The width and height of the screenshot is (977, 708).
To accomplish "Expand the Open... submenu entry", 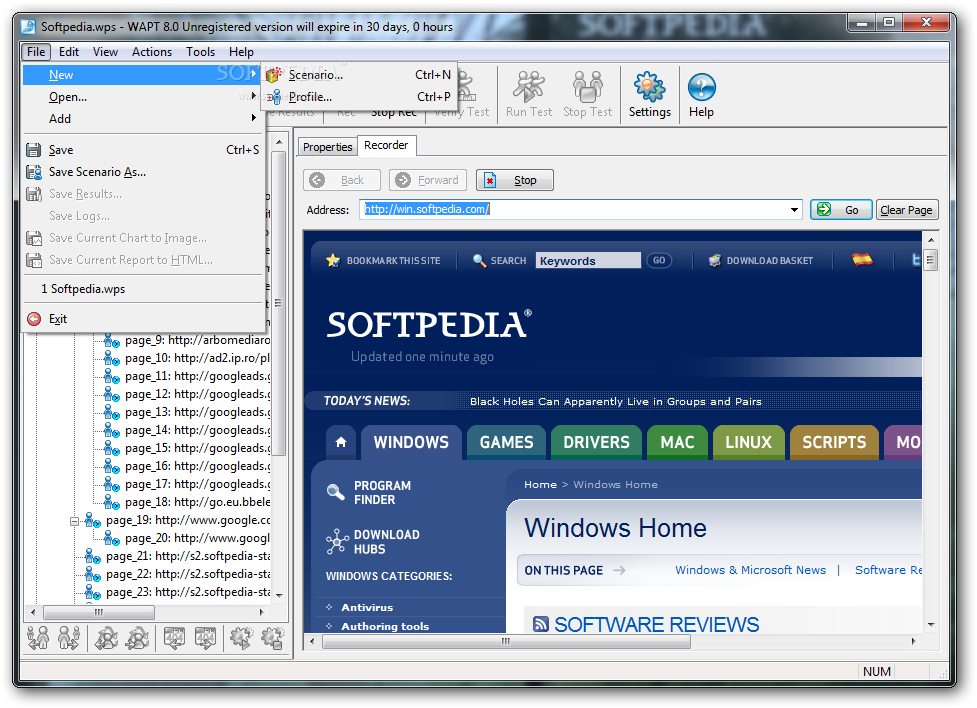I will (x=141, y=97).
